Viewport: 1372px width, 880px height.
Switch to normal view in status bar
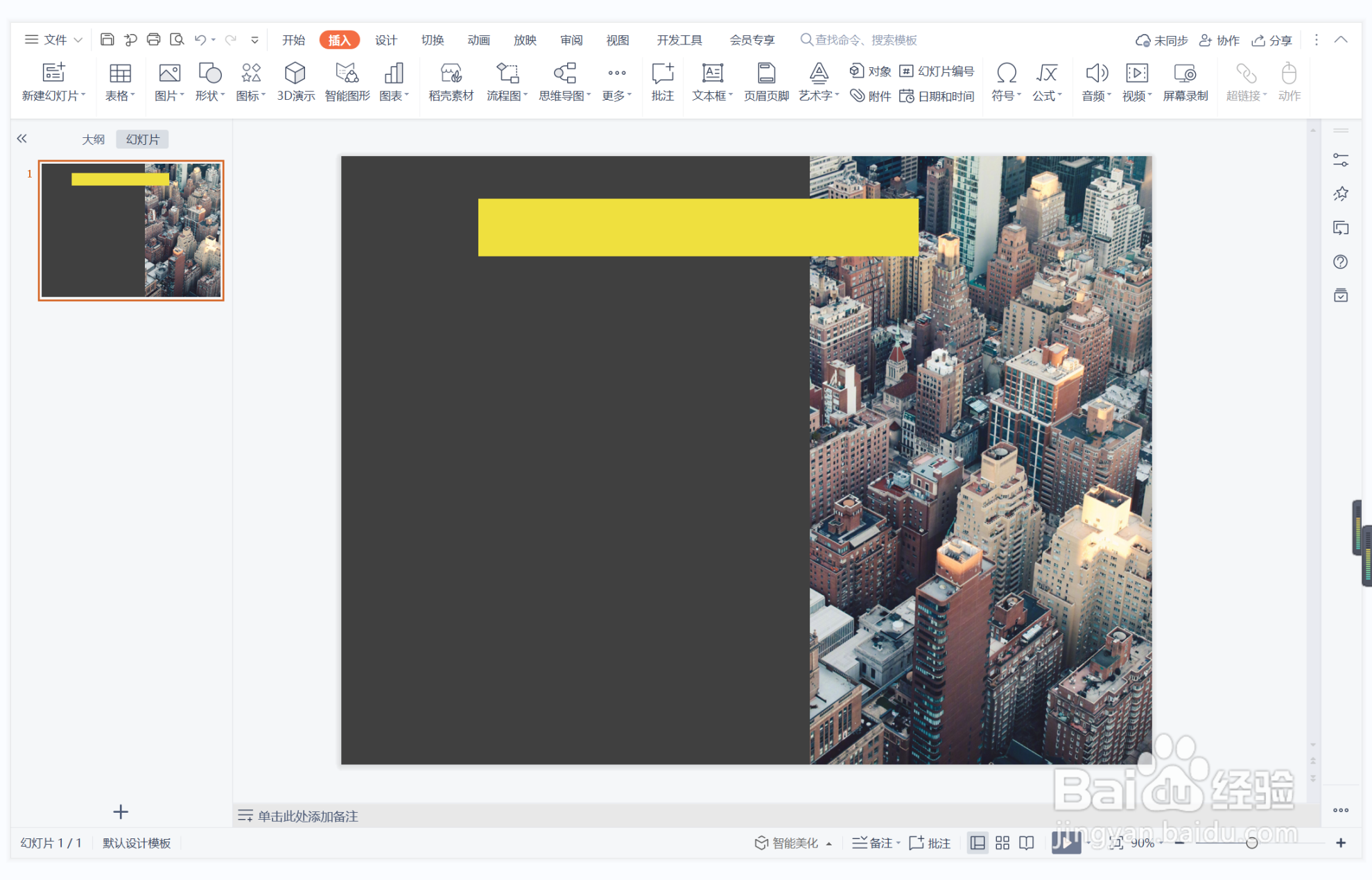tap(978, 843)
